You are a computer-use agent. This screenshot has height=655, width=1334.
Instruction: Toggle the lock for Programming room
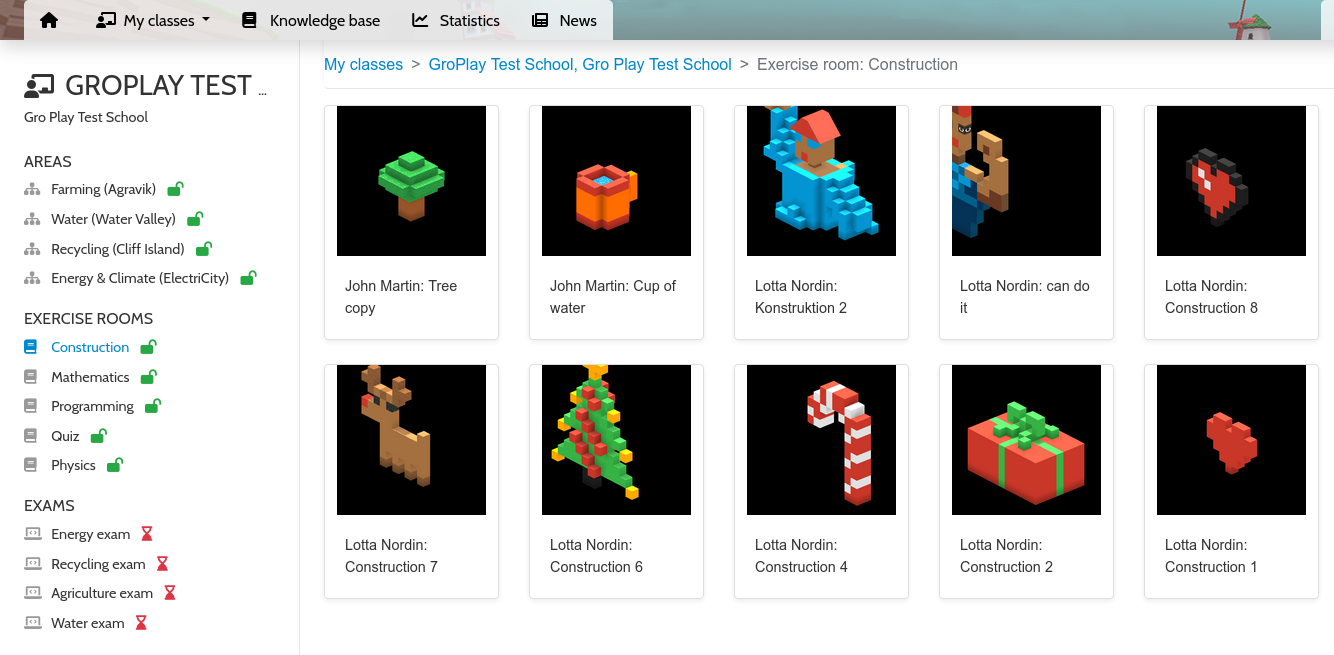[153, 405]
